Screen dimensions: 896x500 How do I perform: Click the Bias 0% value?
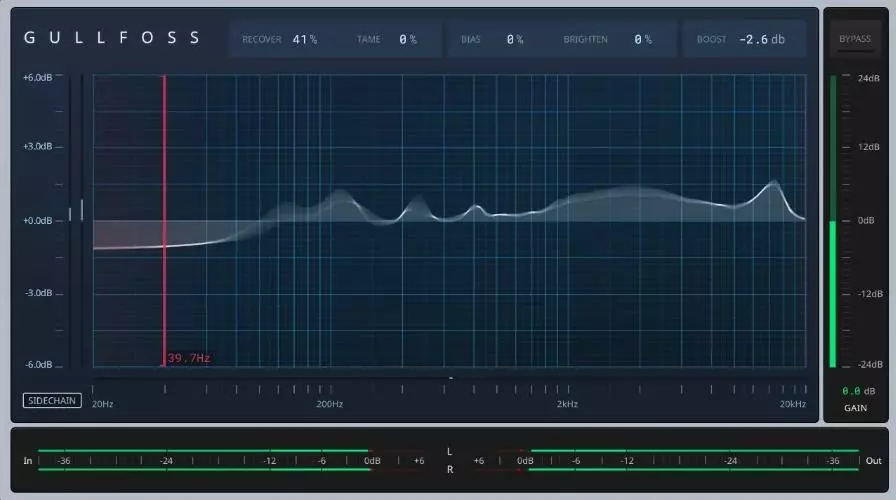[515, 39]
